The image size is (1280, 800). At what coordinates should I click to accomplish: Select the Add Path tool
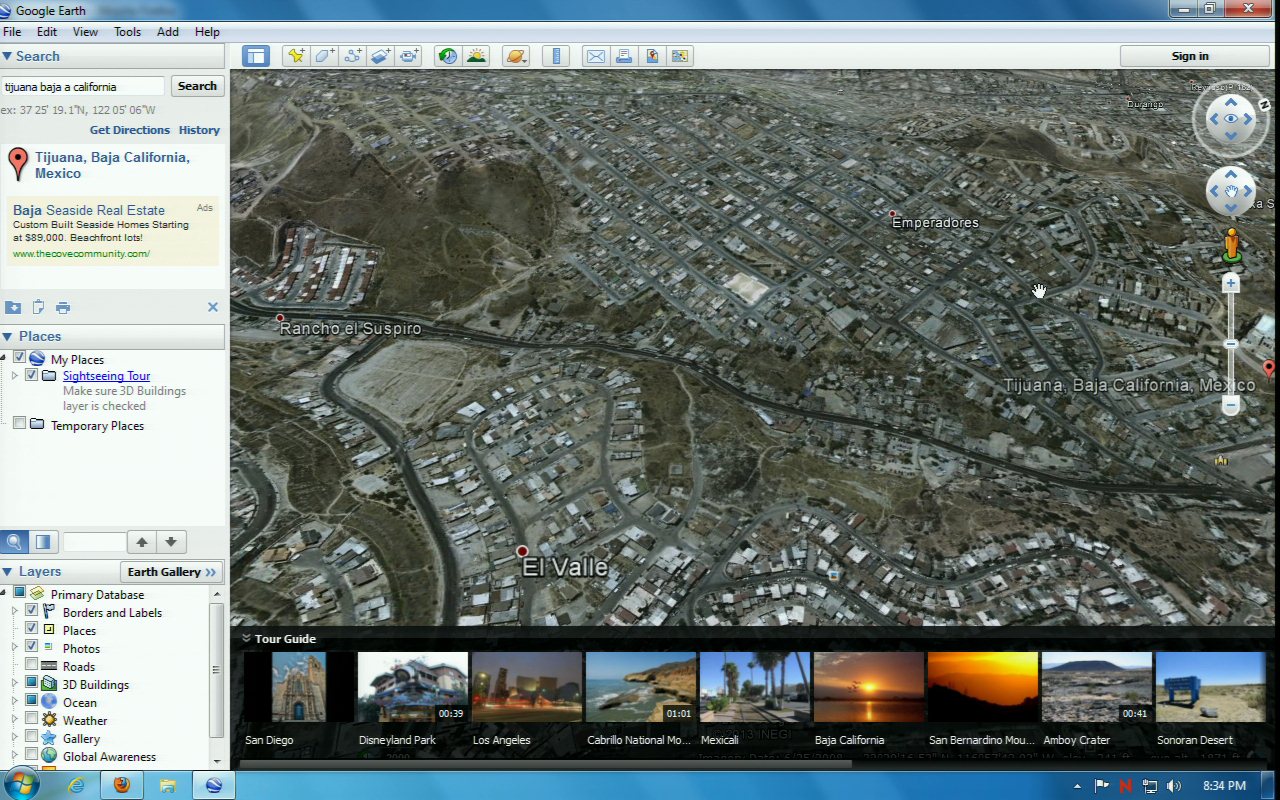click(353, 56)
